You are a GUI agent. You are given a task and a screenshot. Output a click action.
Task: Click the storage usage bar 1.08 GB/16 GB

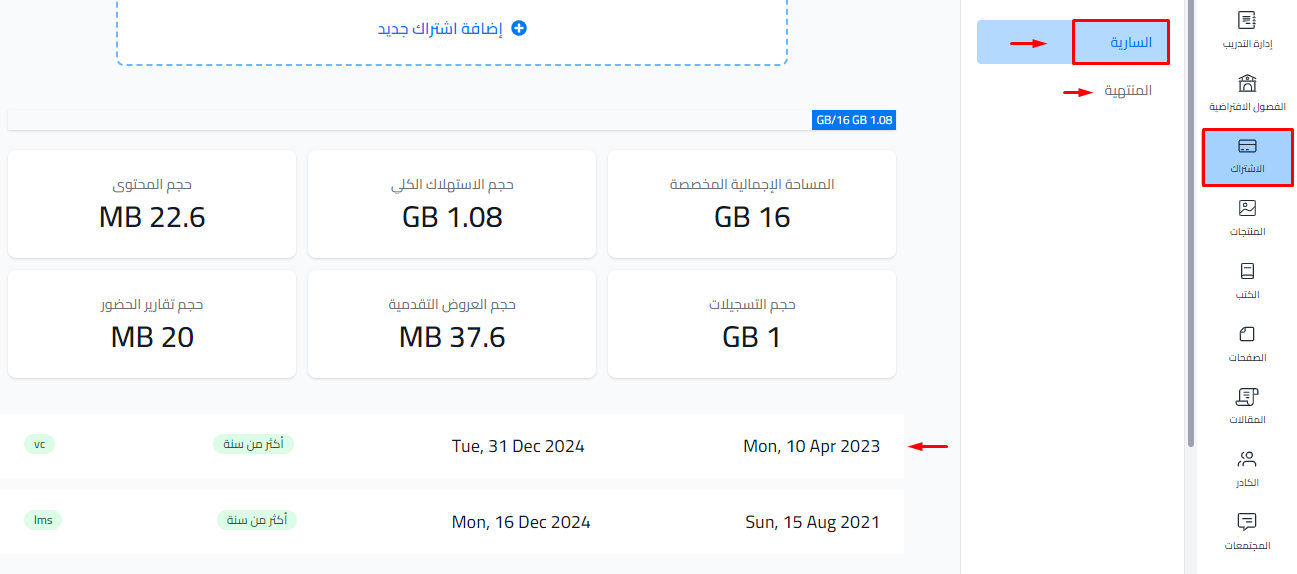(x=451, y=120)
